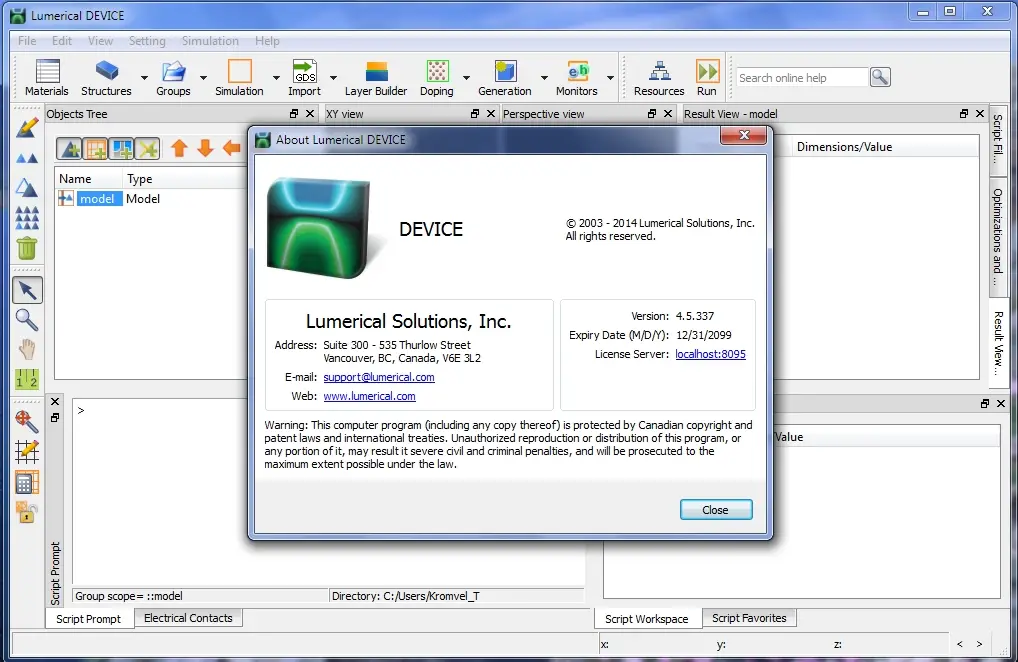1018x662 pixels.
Task: Close the Perspective view panel
Action: (x=668, y=114)
